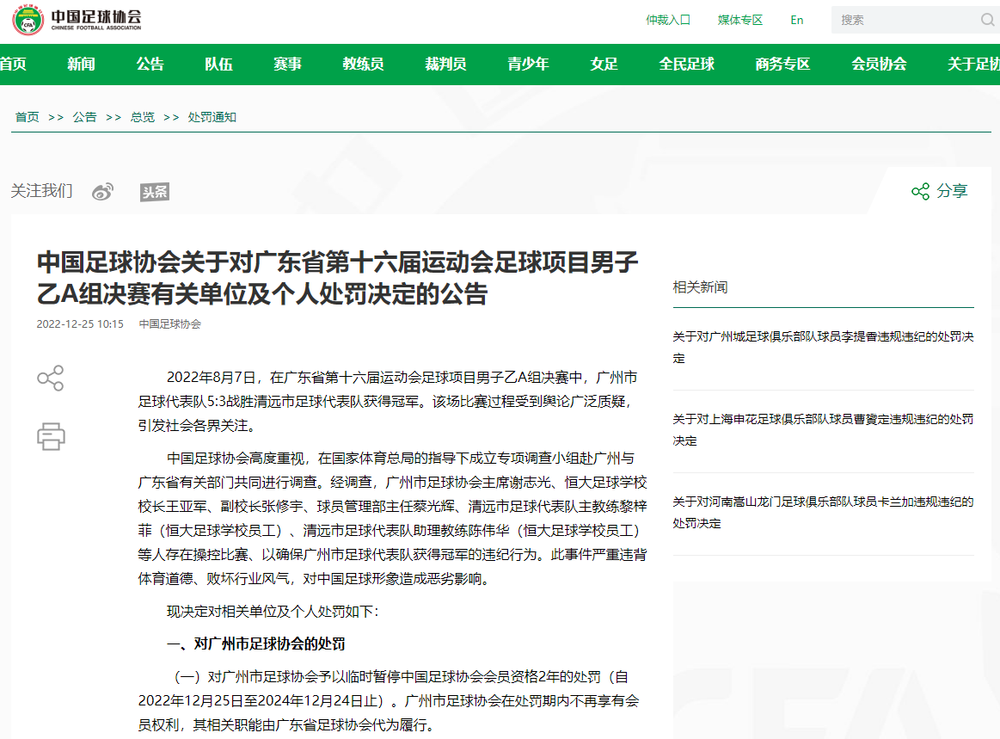This screenshot has height=739, width=1000.
Task: Click the line 现决定对相关单位及个人处罚如下
Action: (x=273, y=611)
